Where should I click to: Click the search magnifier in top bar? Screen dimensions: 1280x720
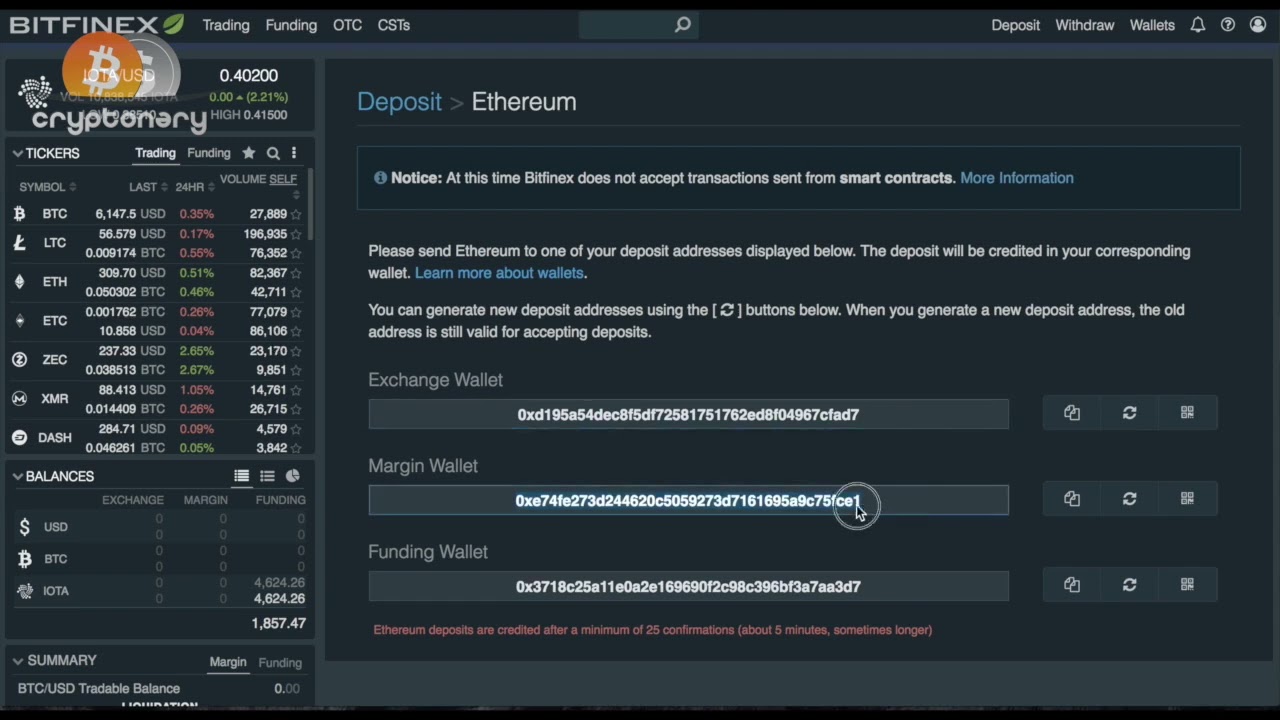tap(682, 25)
